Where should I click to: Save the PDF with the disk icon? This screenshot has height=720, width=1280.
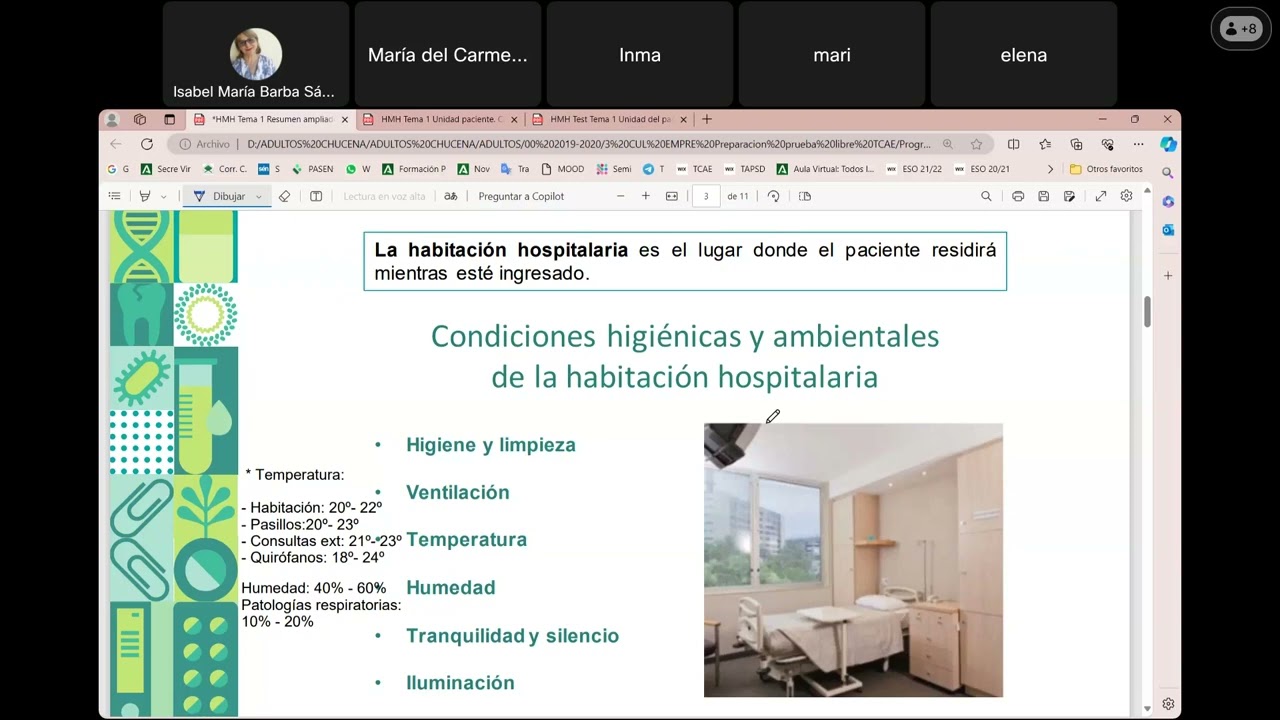1044,196
